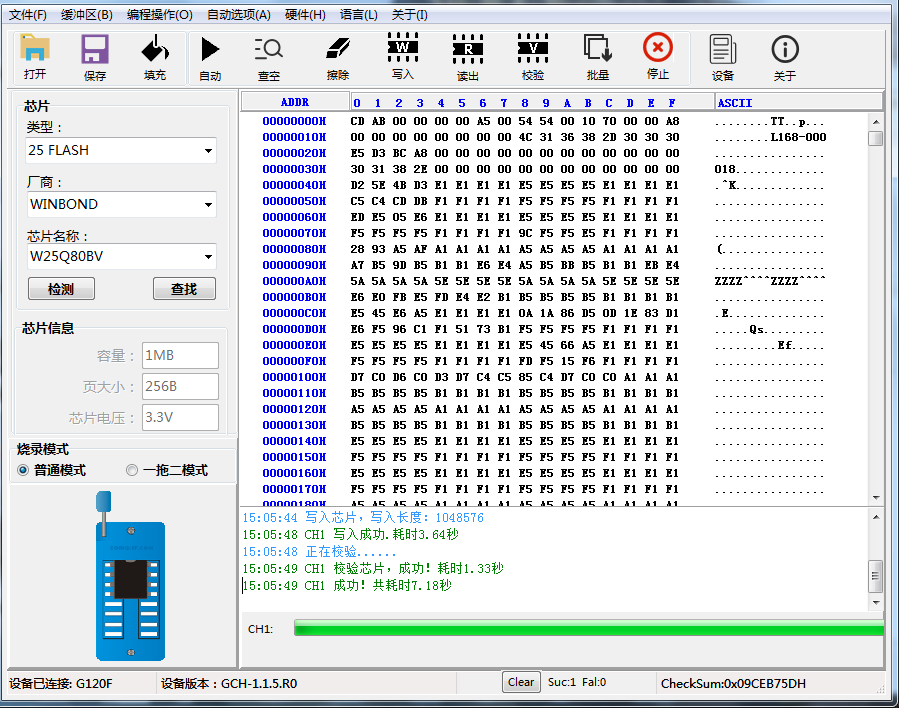Click log line '写入成功.耗时3.64秒'
The width and height of the screenshot is (899, 708).
[396, 535]
